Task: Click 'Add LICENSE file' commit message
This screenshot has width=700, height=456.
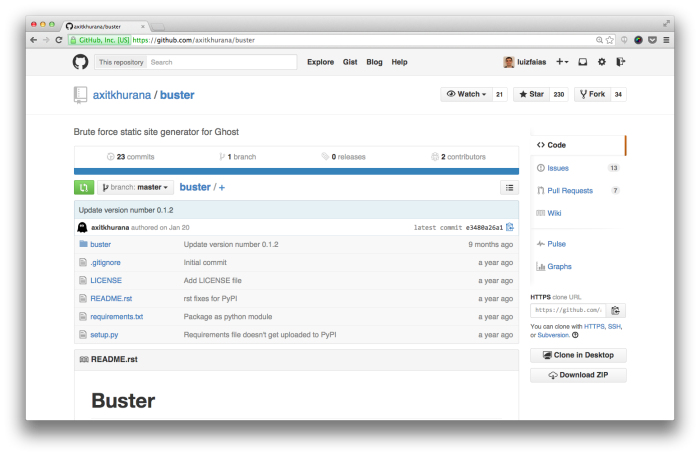Action: pos(212,280)
